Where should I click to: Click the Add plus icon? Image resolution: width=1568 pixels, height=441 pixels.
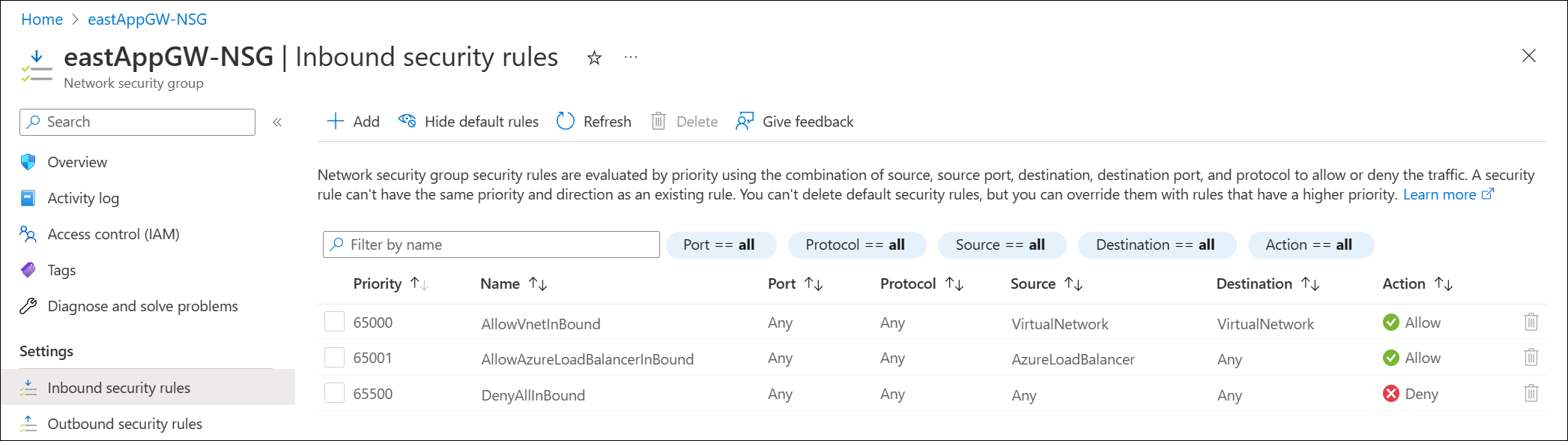tap(335, 121)
